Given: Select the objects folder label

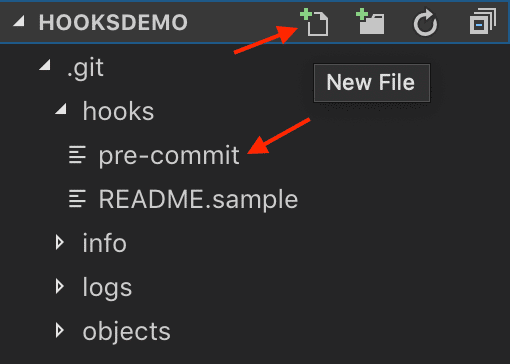Looking at the screenshot, I should click(127, 332).
